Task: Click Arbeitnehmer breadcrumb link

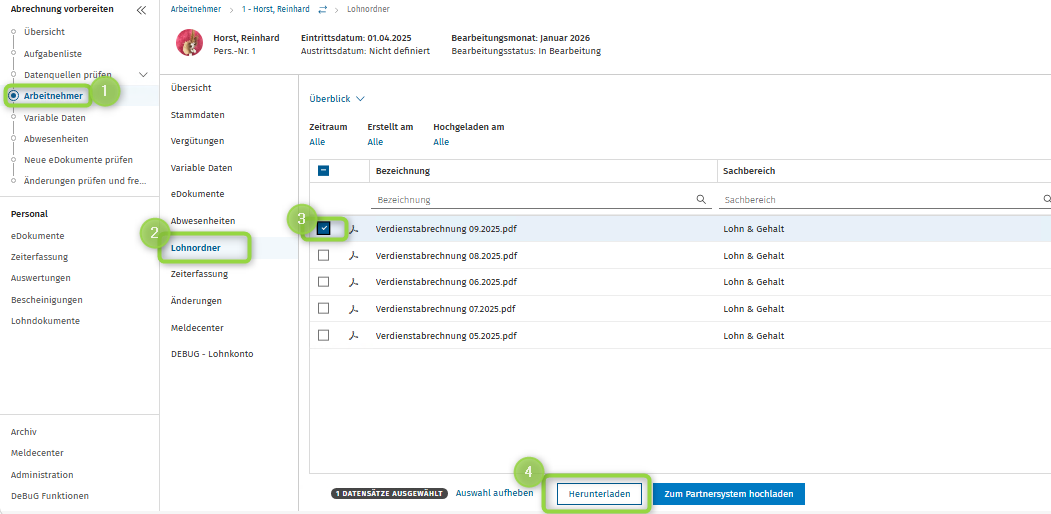Action: pos(196,9)
